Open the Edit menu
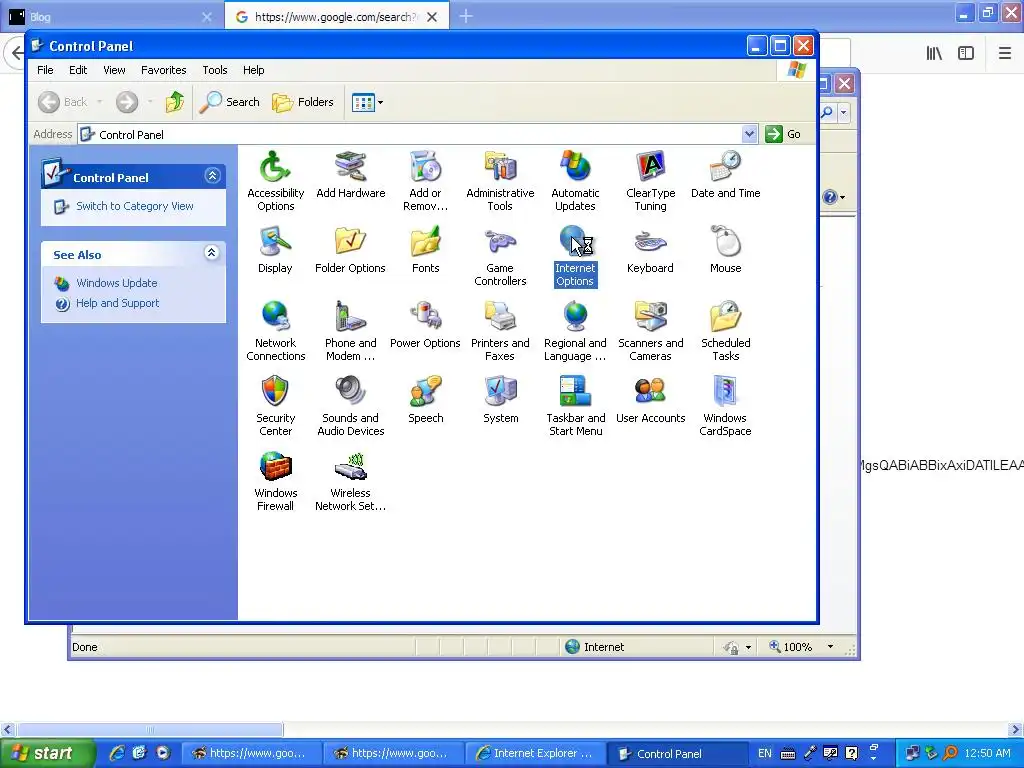 (78, 70)
